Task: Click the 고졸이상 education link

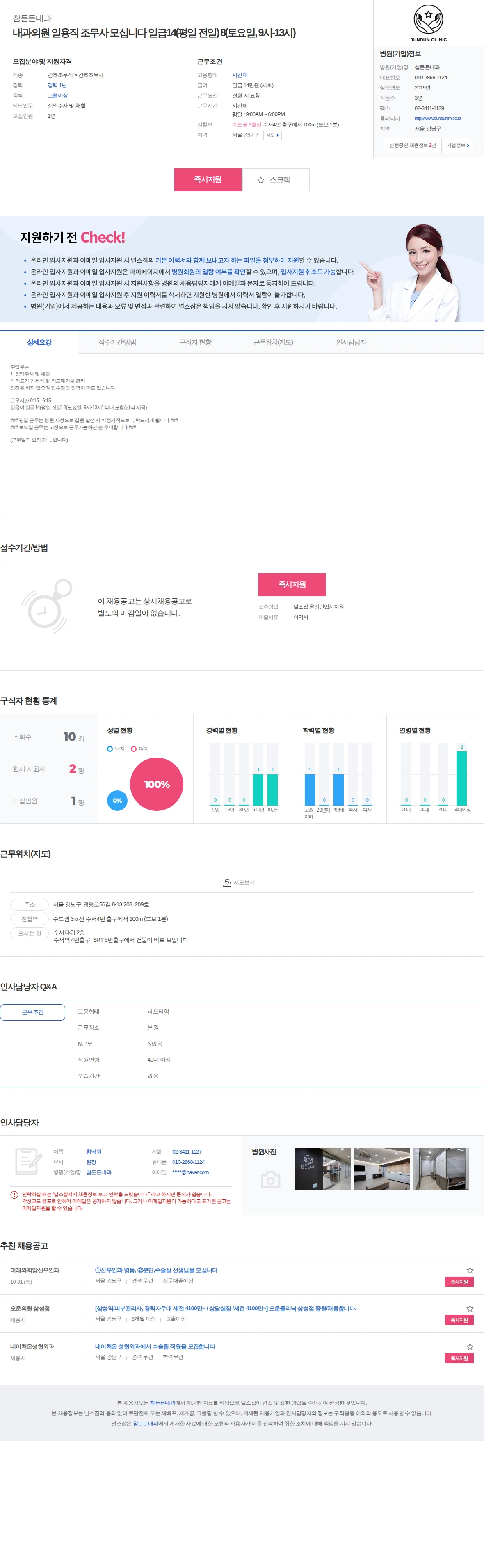Action: pyautogui.click(x=58, y=96)
